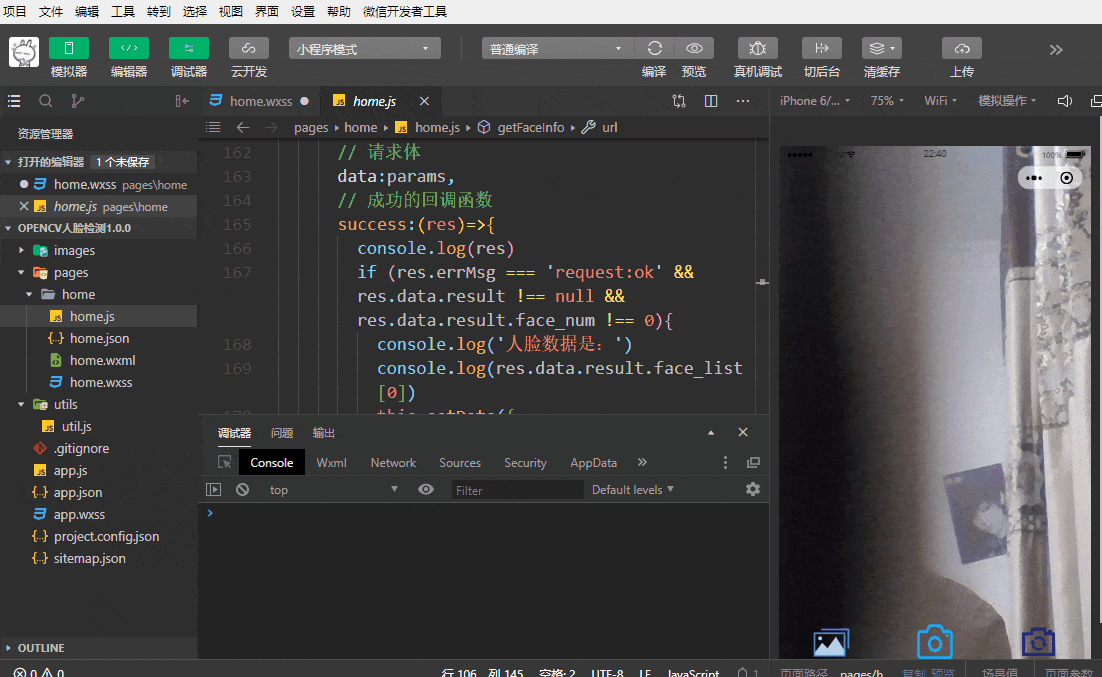This screenshot has height=677, width=1102.
Task: Start 真机调试 real device debugging
Action: coord(757,48)
